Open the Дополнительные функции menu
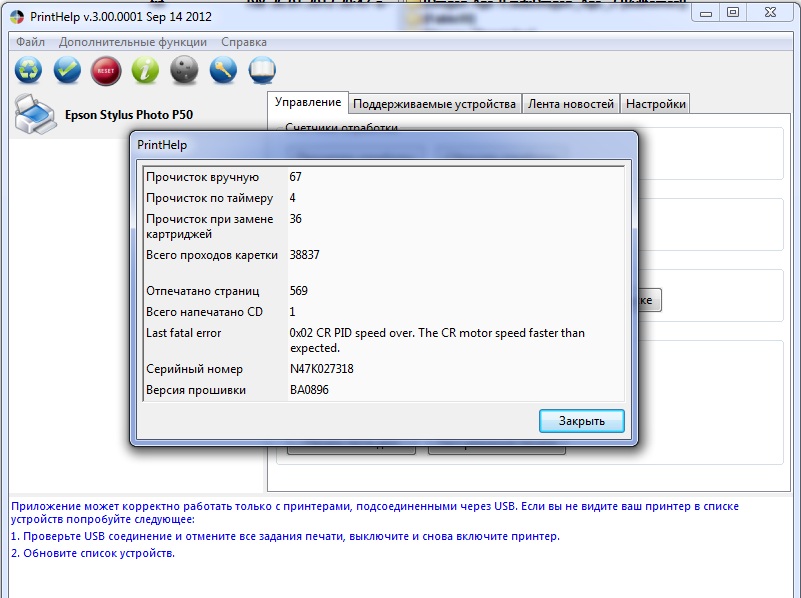This screenshot has height=598, width=801. point(133,42)
